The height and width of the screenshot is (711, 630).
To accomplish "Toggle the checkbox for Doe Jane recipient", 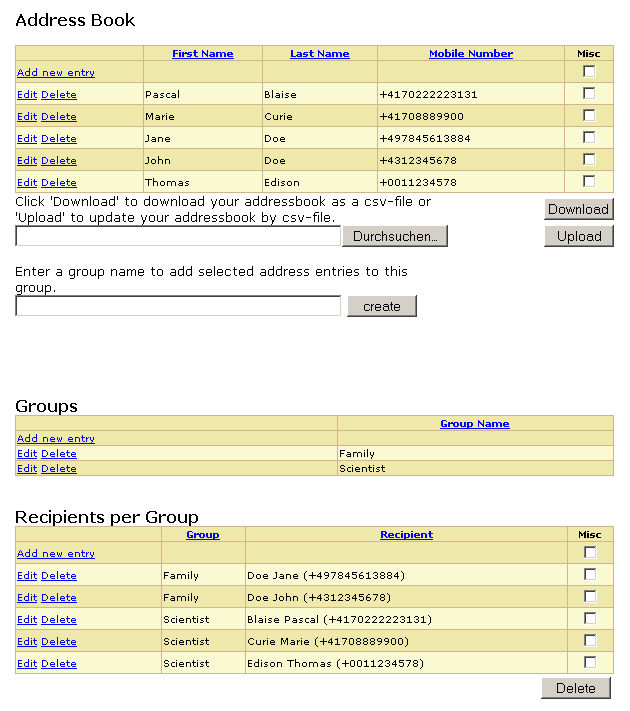I will [589, 574].
